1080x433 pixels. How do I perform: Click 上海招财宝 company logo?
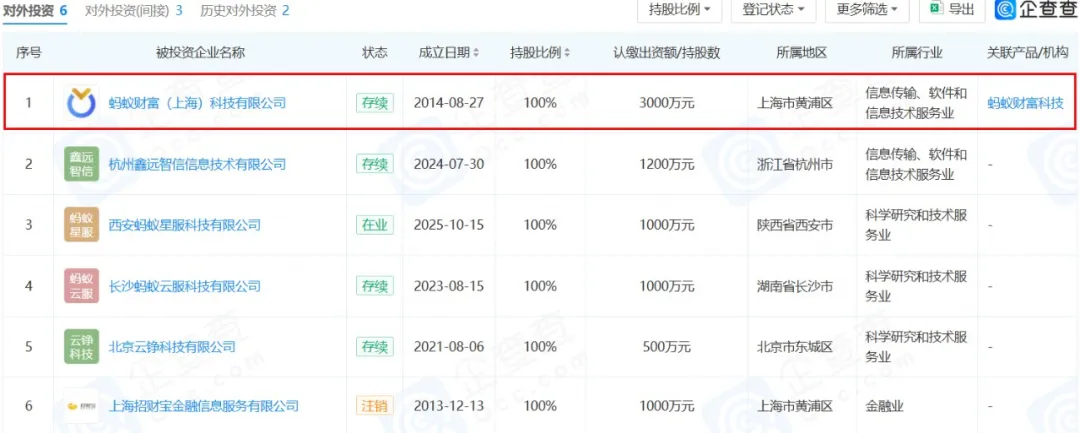coord(81,406)
